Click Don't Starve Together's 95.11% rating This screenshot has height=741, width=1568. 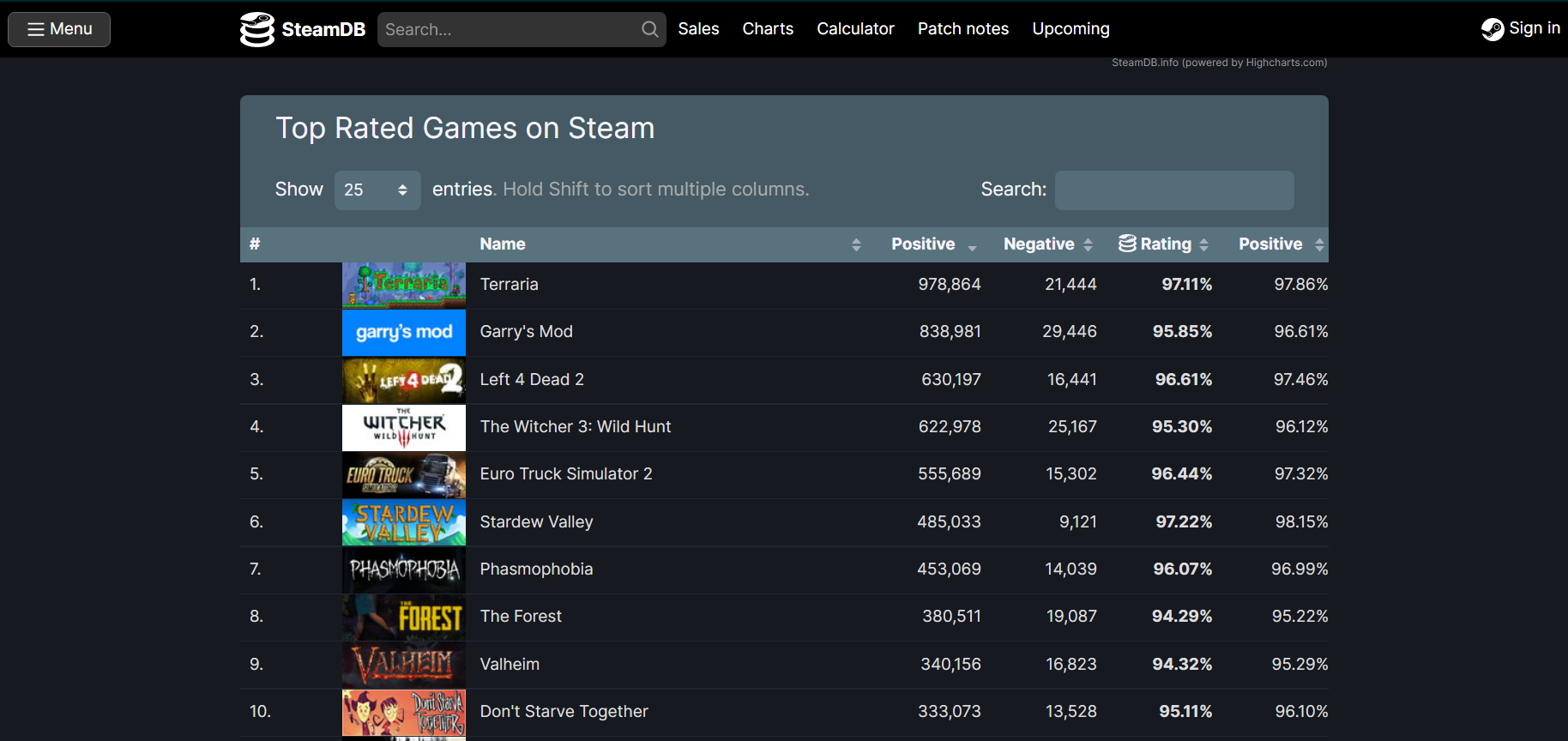(x=1185, y=711)
